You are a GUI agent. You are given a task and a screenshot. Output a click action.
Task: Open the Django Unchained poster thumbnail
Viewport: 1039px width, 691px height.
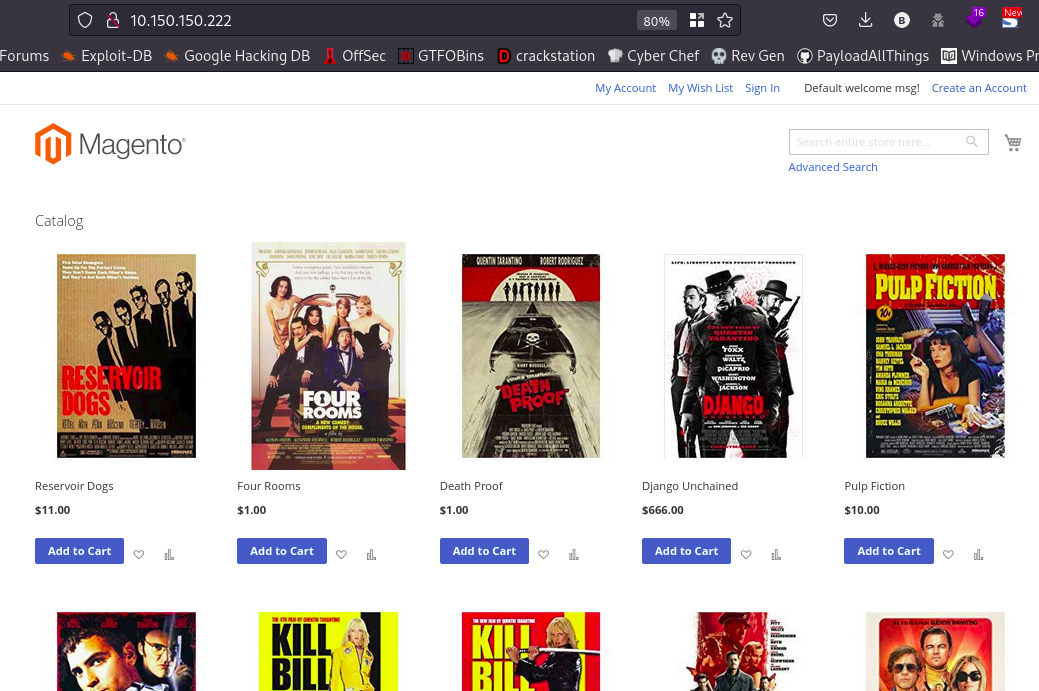(733, 356)
